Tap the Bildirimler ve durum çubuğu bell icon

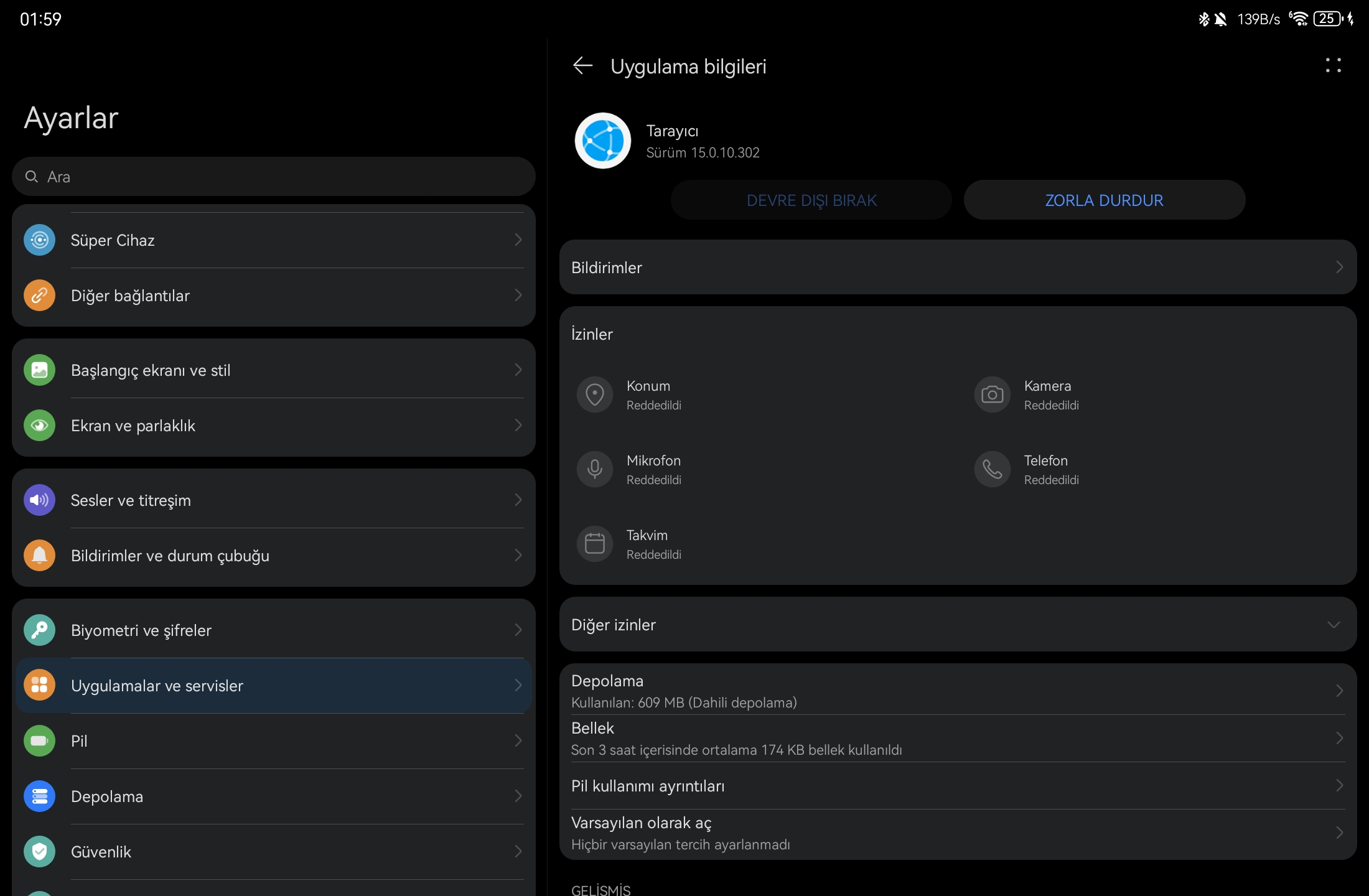pos(39,556)
